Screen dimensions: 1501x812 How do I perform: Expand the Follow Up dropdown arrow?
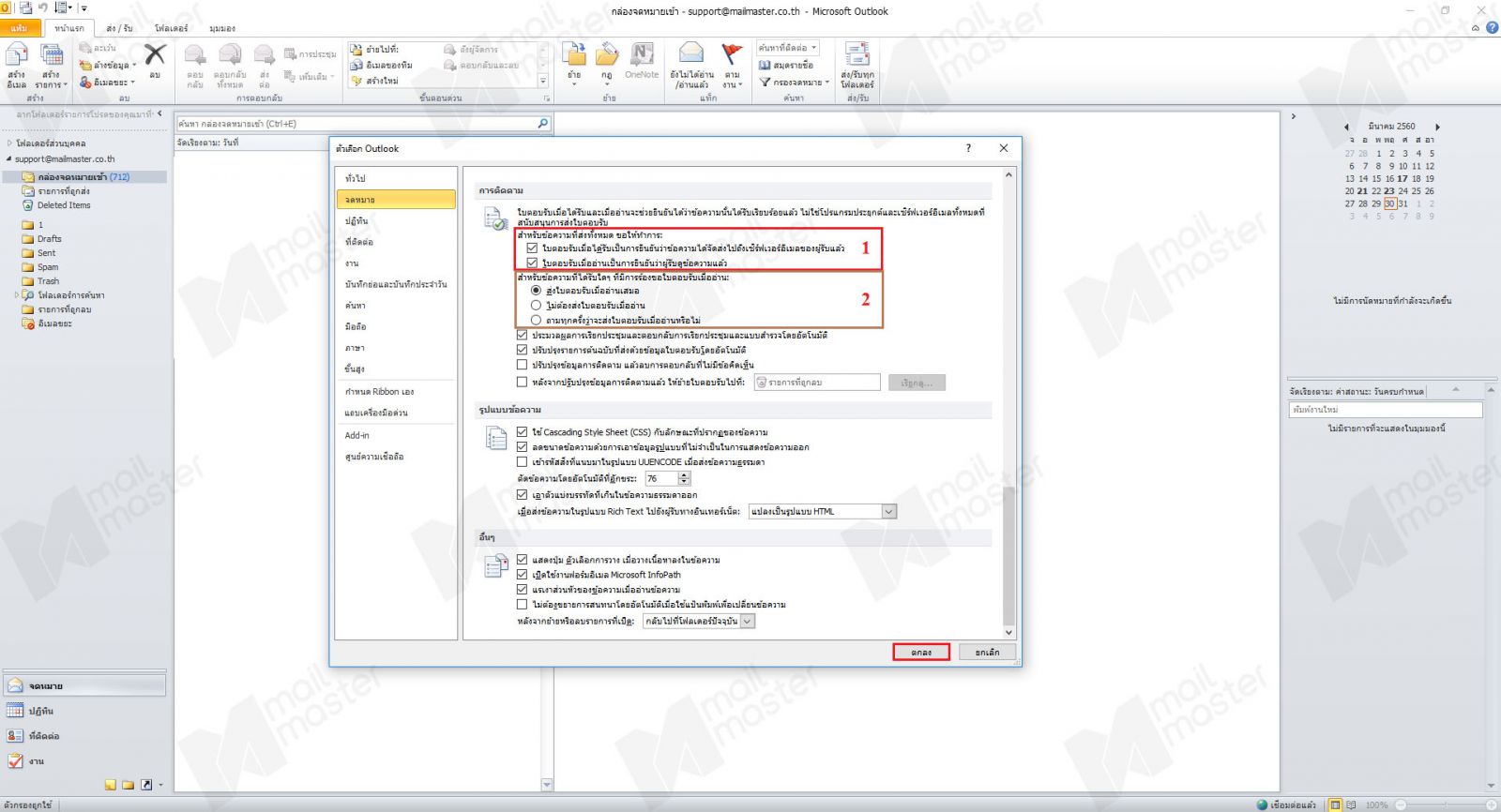pos(740,85)
